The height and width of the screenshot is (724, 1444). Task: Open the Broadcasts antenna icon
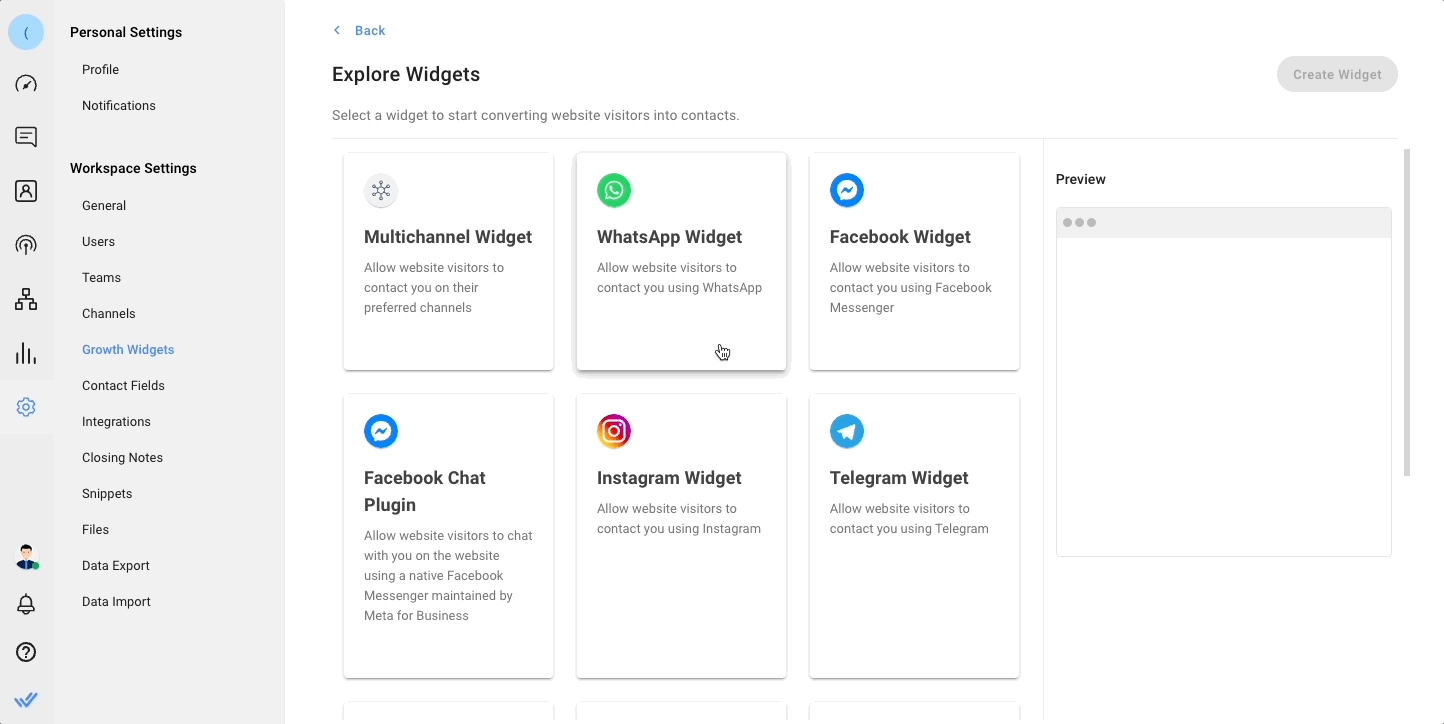click(26, 245)
